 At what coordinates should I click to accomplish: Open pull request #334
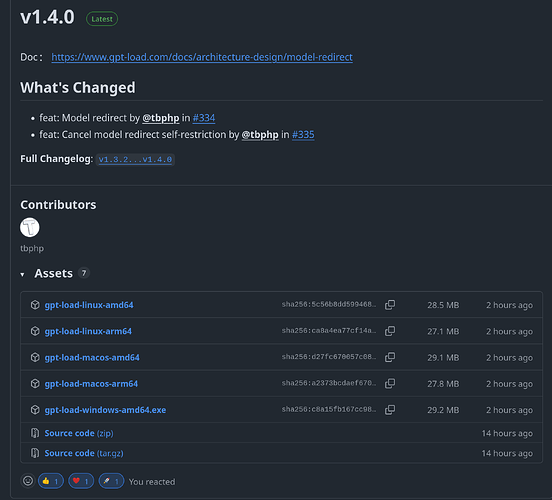pyautogui.click(x=204, y=118)
